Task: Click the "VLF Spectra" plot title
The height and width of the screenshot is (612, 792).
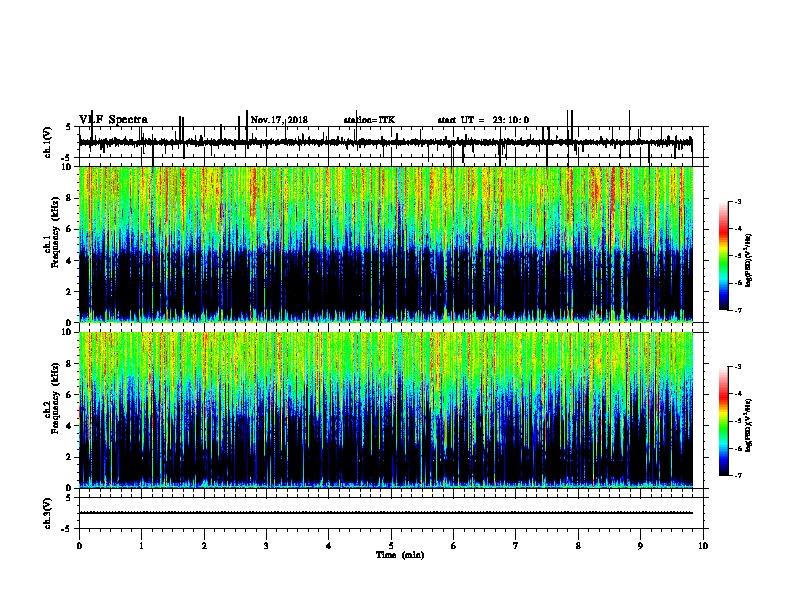Action: [114, 120]
